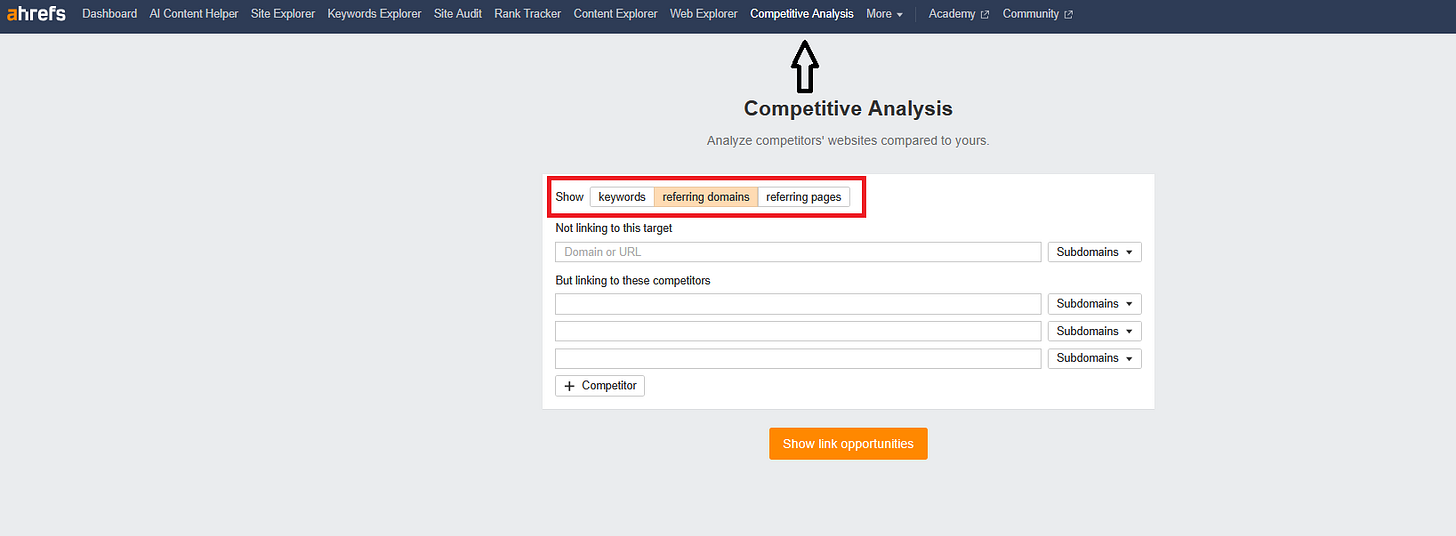Viewport: 1456px width, 536px height.
Task: Click the 'Not linking to this target' label
Action: coord(614,228)
